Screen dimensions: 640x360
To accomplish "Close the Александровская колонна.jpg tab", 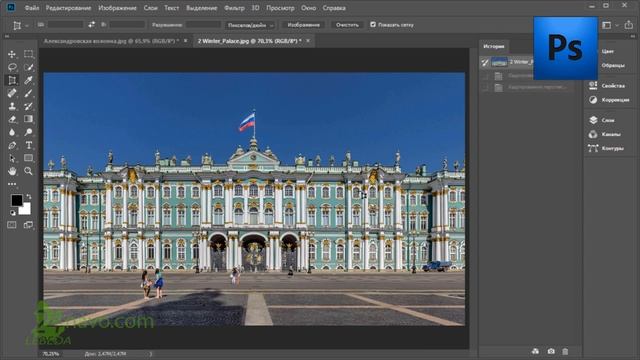I will click(186, 41).
